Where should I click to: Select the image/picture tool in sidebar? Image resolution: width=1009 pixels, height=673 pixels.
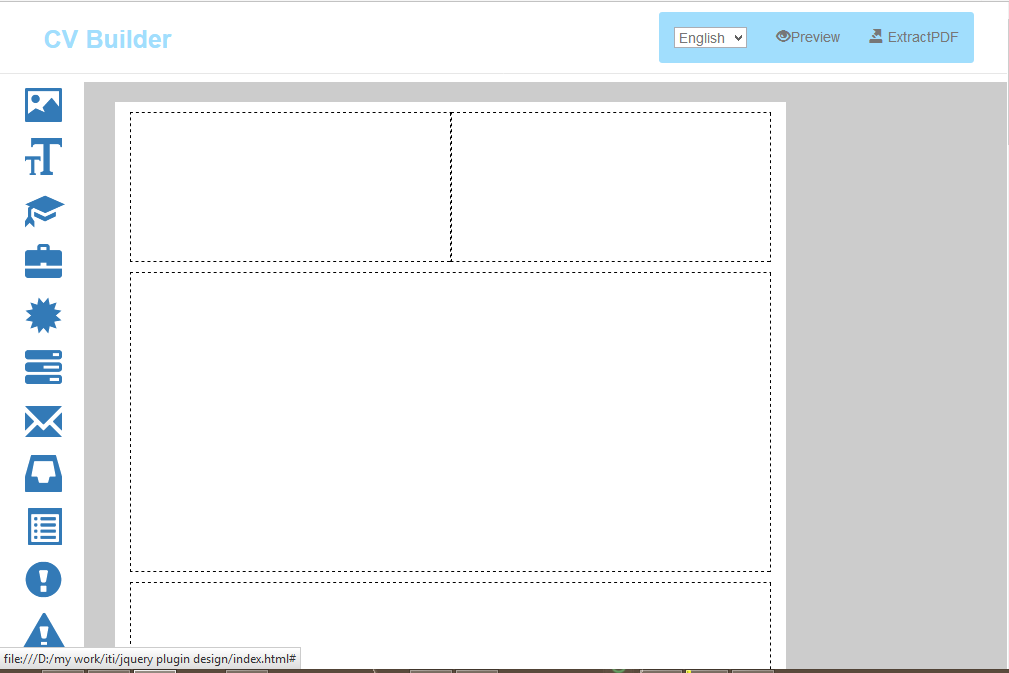tap(43, 105)
